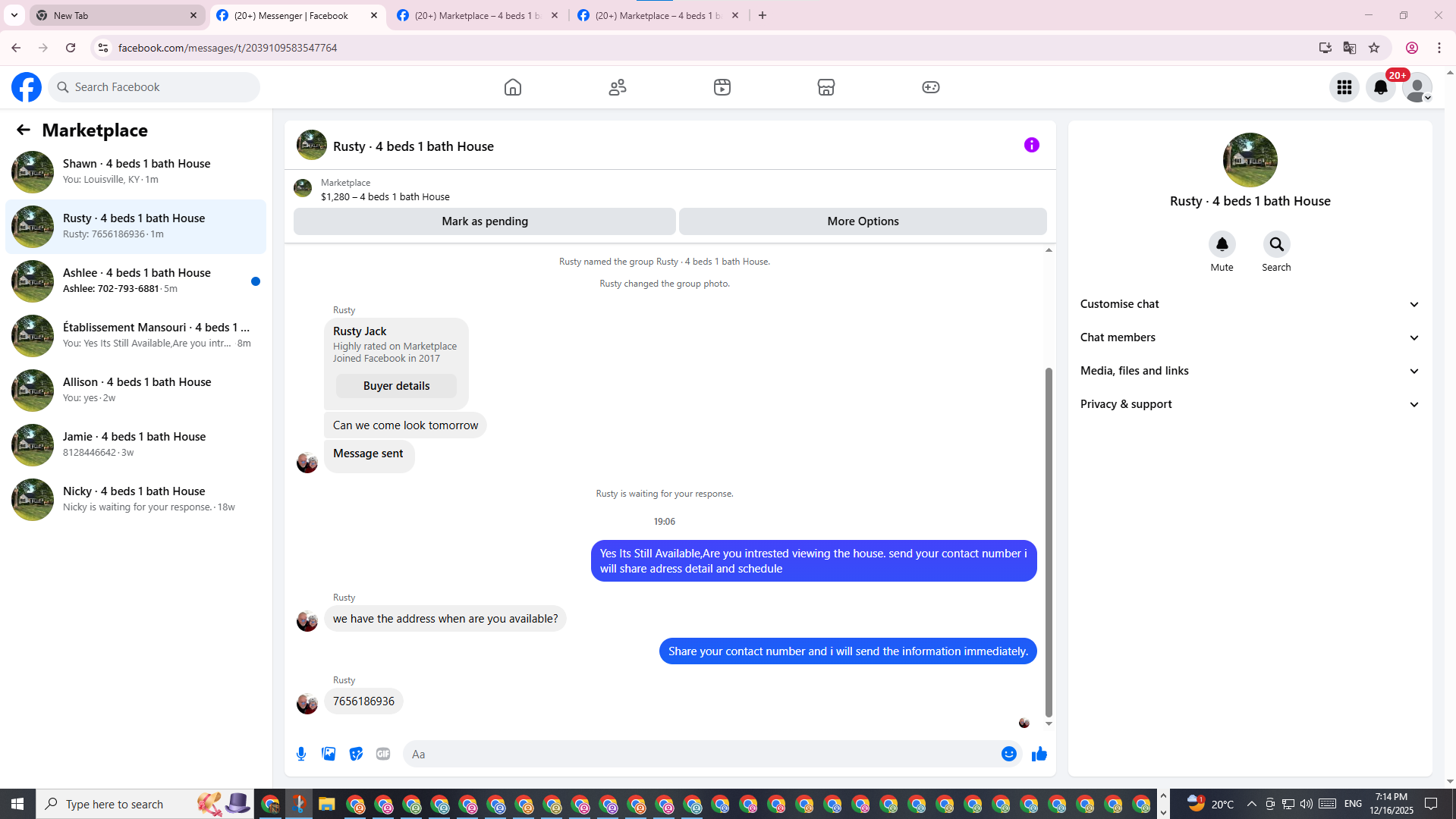Expand the Privacy & support section

coord(1250,404)
